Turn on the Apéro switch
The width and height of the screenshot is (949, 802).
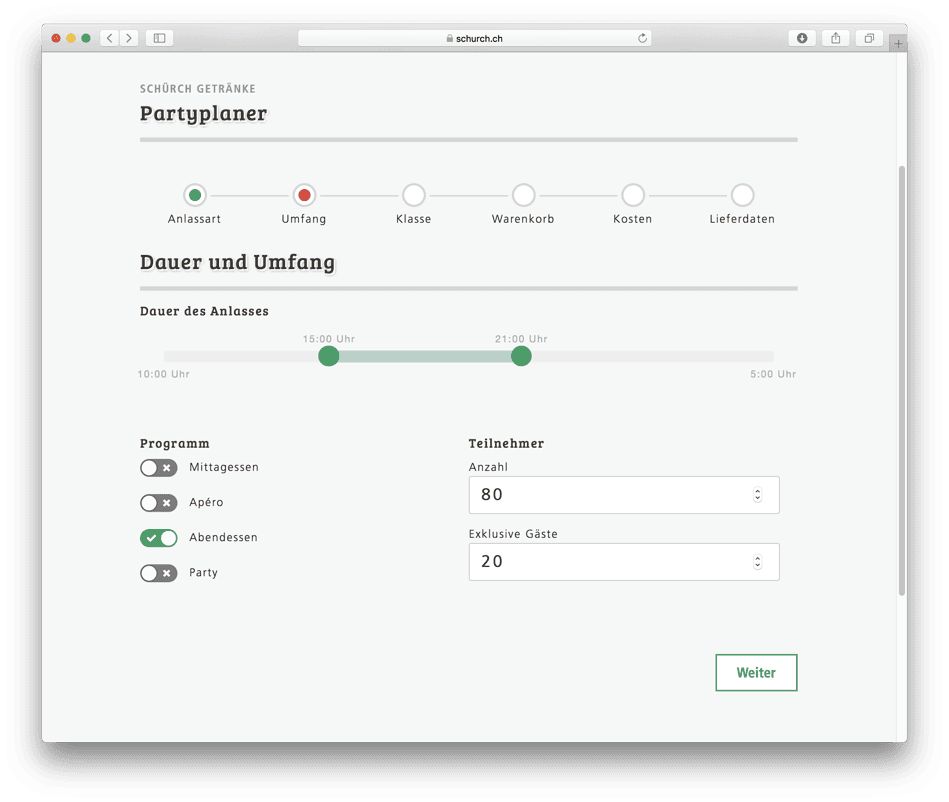click(x=158, y=502)
